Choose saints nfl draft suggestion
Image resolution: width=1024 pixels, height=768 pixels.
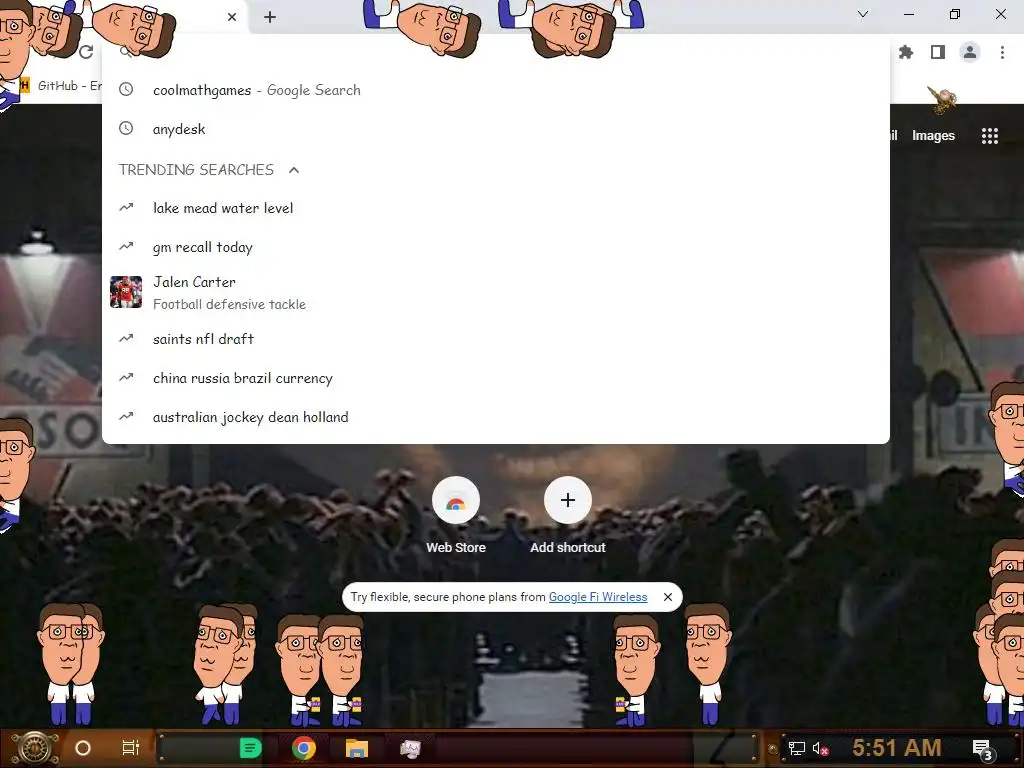pyautogui.click(x=496, y=339)
